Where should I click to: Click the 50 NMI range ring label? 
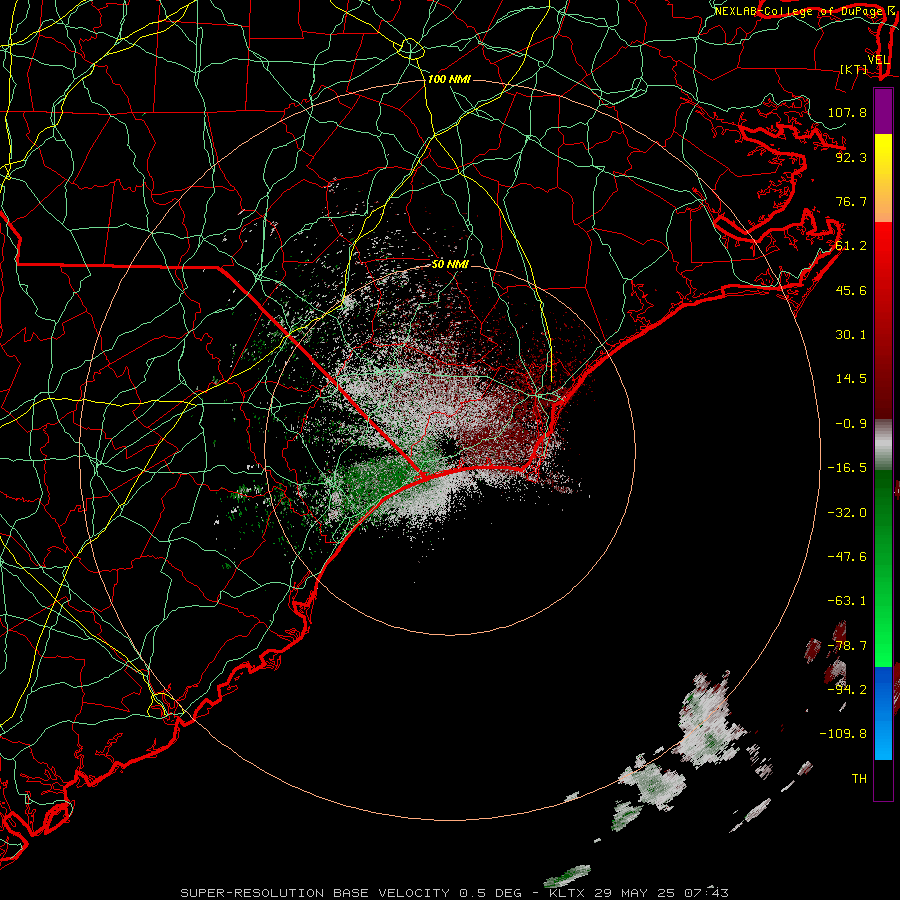pyautogui.click(x=451, y=264)
